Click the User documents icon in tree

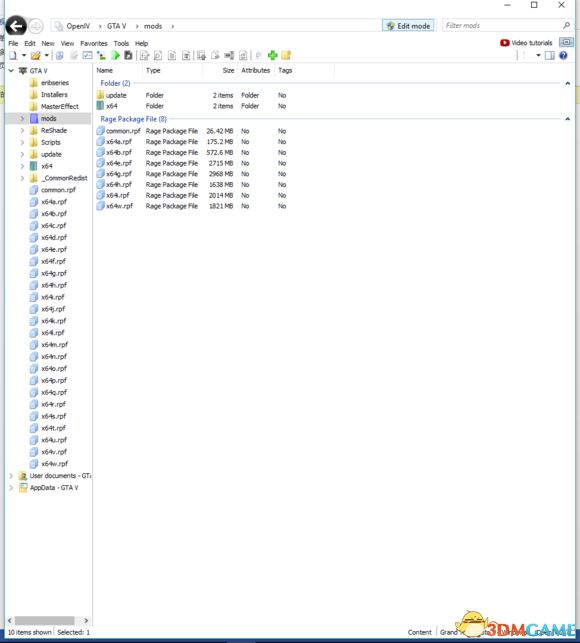[x=23, y=476]
